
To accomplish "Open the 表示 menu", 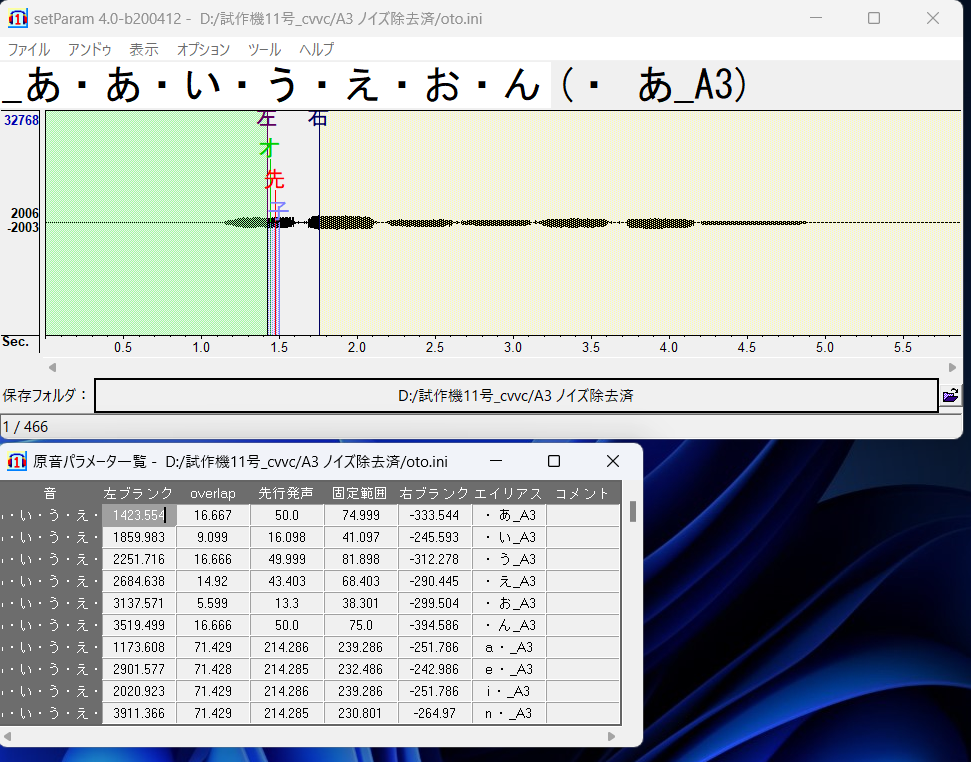I will coord(144,50).
